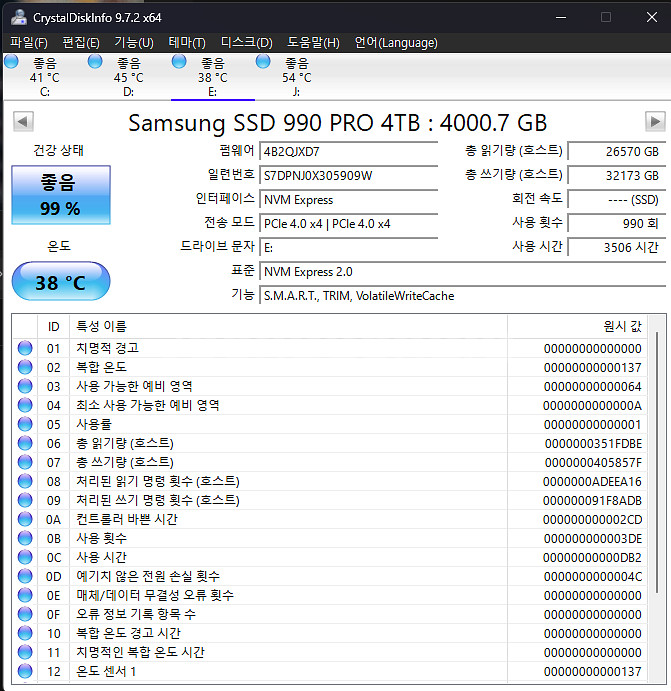The height and width of the screenshot is (691, 671).
Task: Select drive C: status orb at 41 °C
Action: click(x=12, y=62)
